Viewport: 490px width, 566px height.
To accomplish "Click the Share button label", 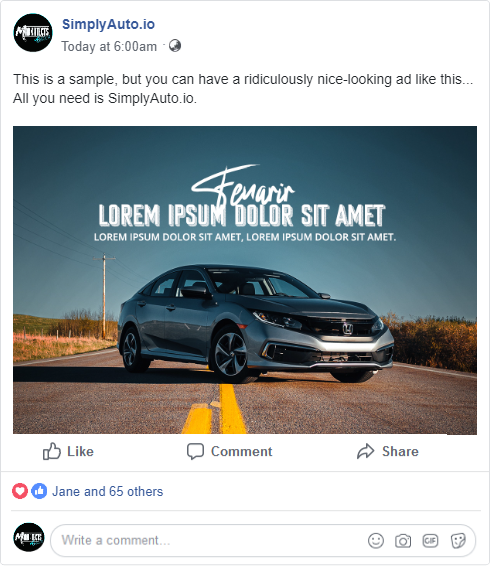I will click(x=400, y=452).
